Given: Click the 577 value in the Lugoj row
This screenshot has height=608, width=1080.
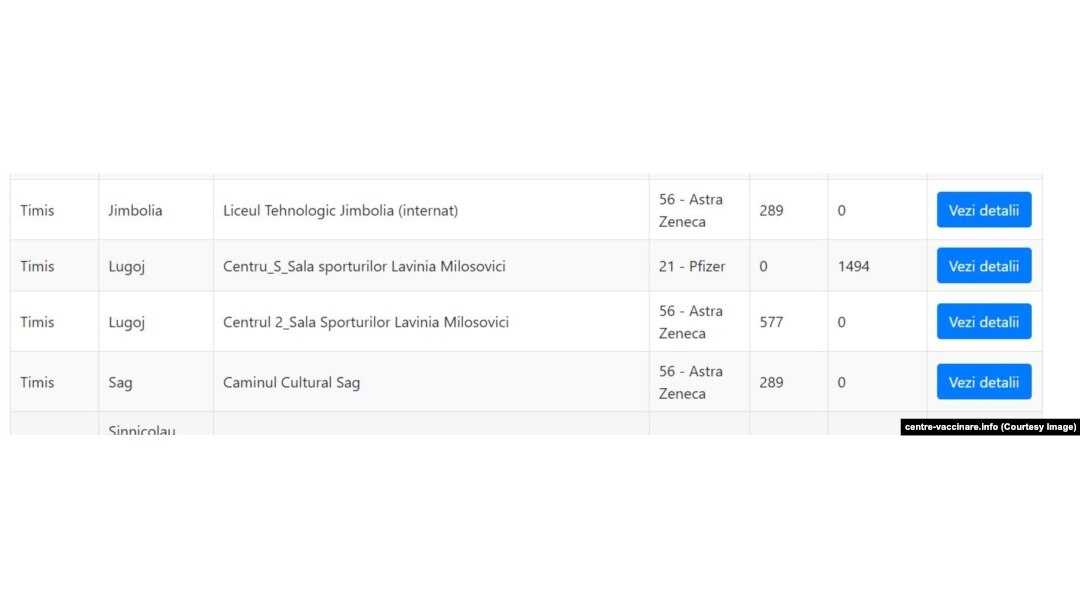Looking at the screenshot, I should pos(771,322).
